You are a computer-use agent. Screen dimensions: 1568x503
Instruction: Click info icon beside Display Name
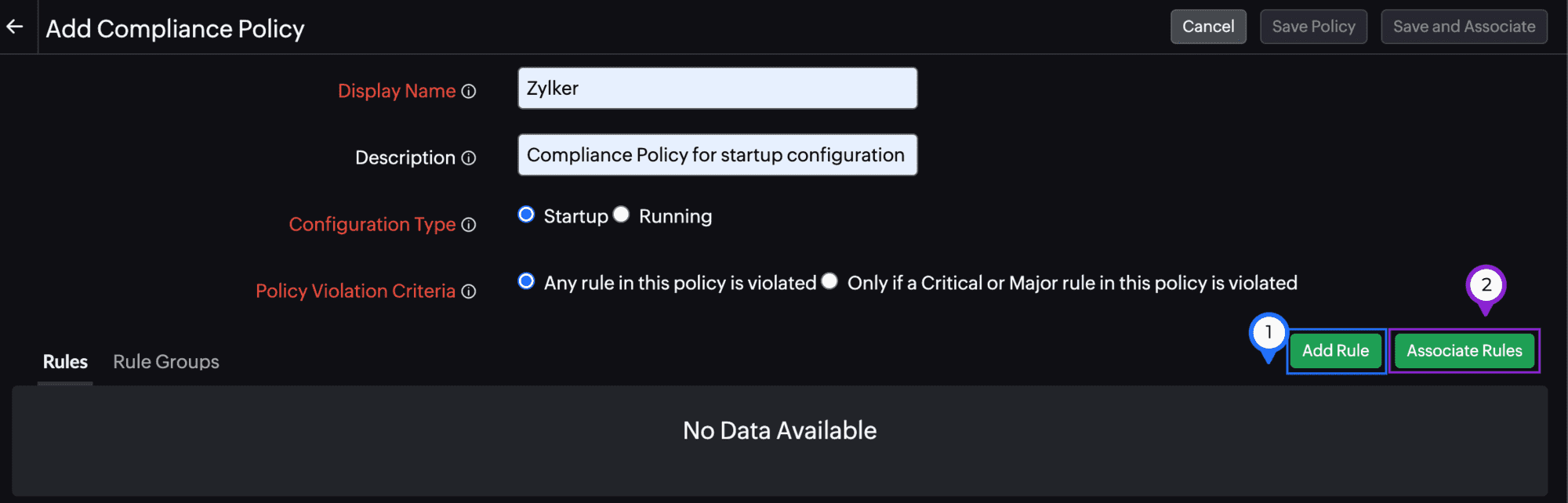(469, 92)
